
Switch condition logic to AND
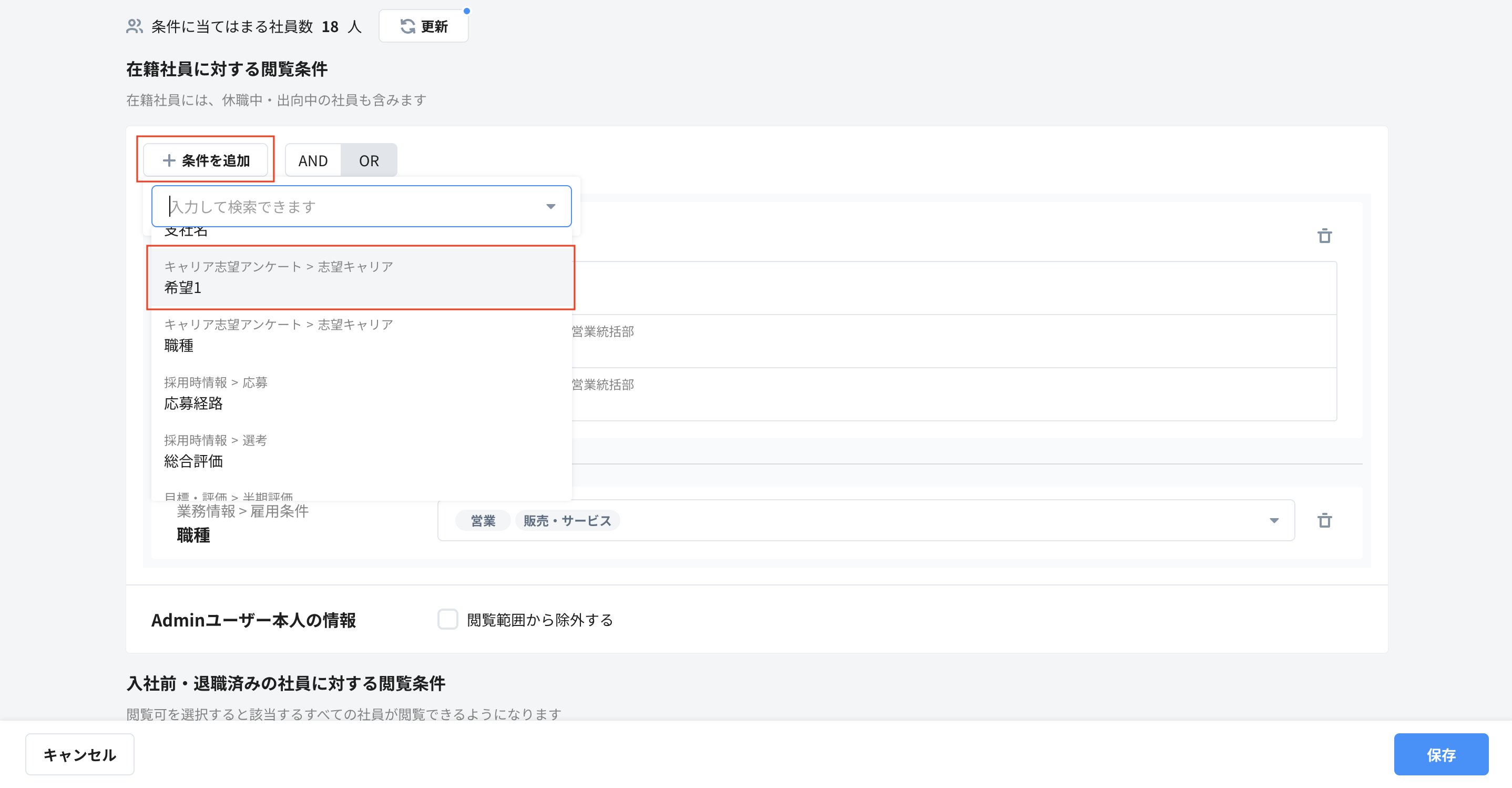pos(313,160)
